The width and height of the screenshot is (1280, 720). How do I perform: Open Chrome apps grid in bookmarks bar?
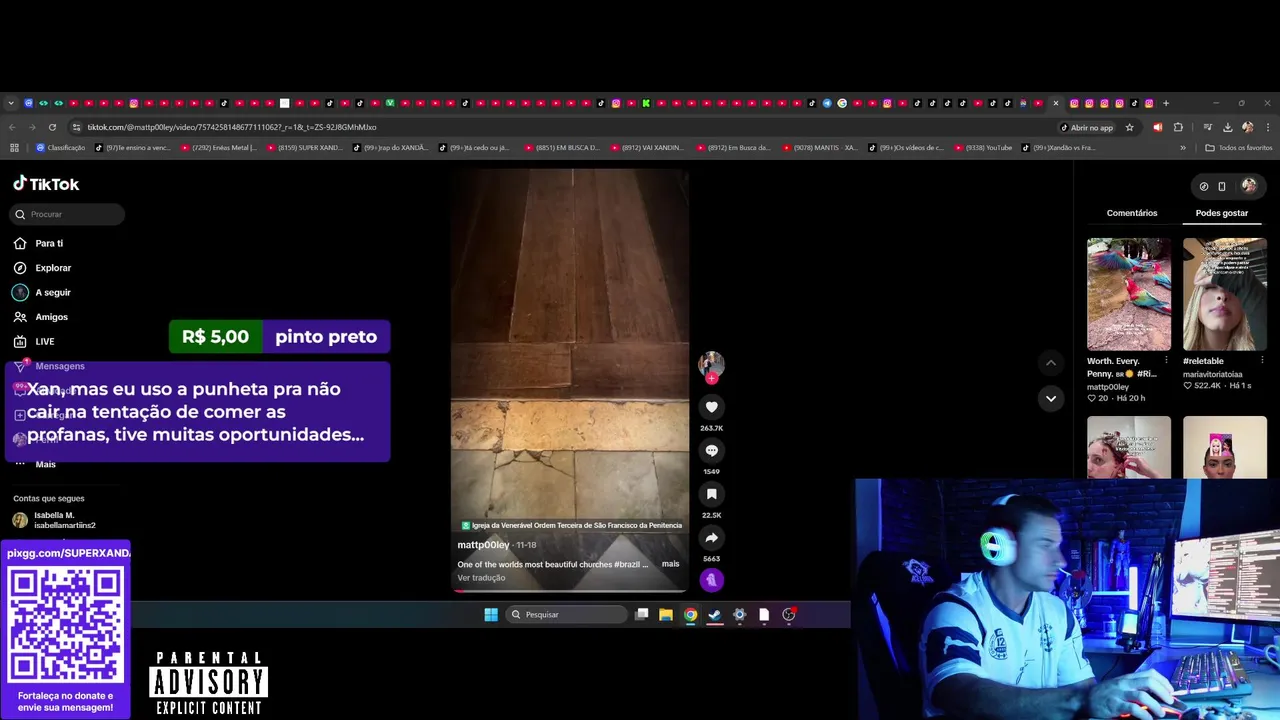point(14,148)
